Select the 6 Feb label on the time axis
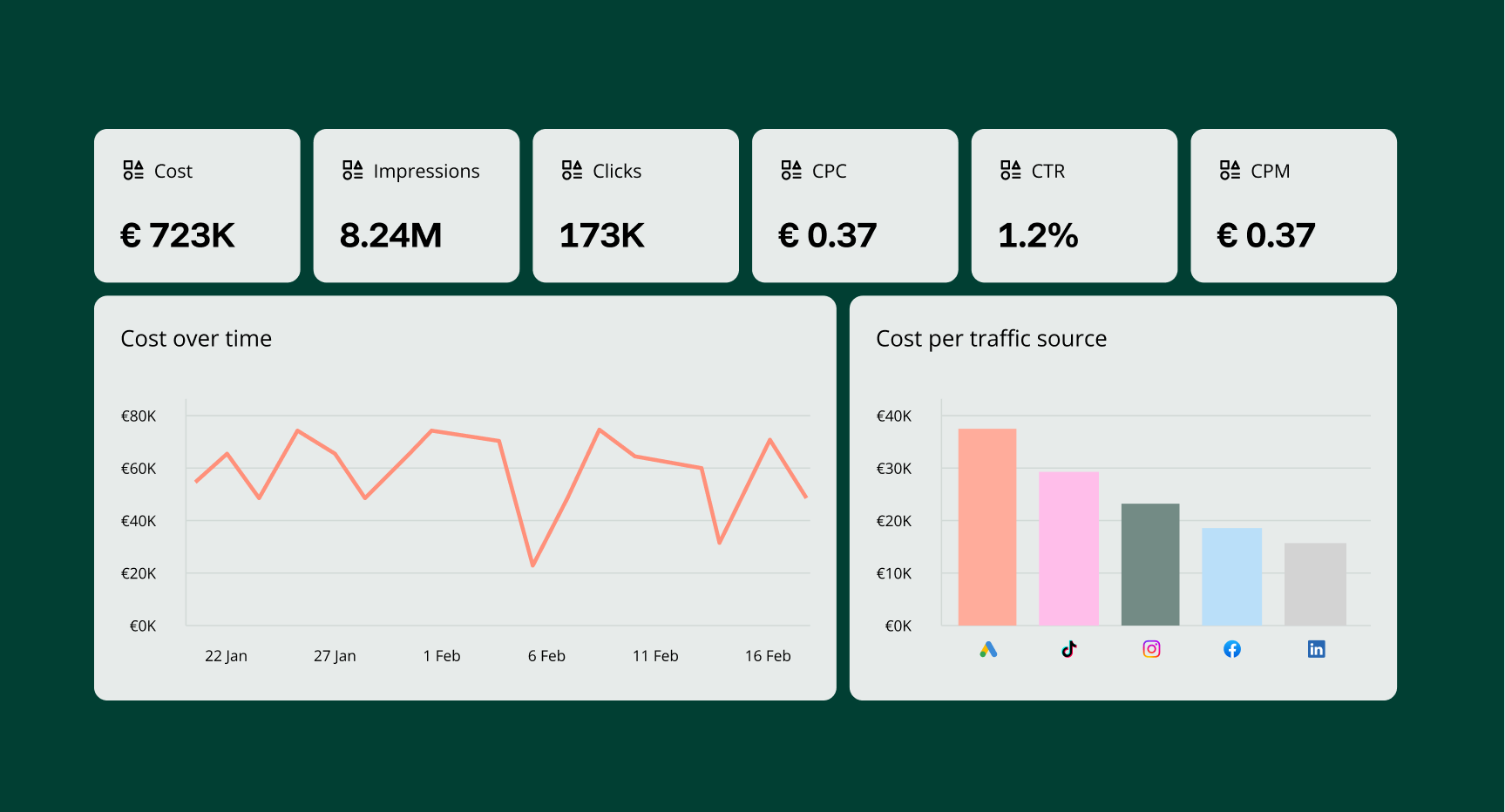Viewport: 1505px width, 812px height. (546, 655)
